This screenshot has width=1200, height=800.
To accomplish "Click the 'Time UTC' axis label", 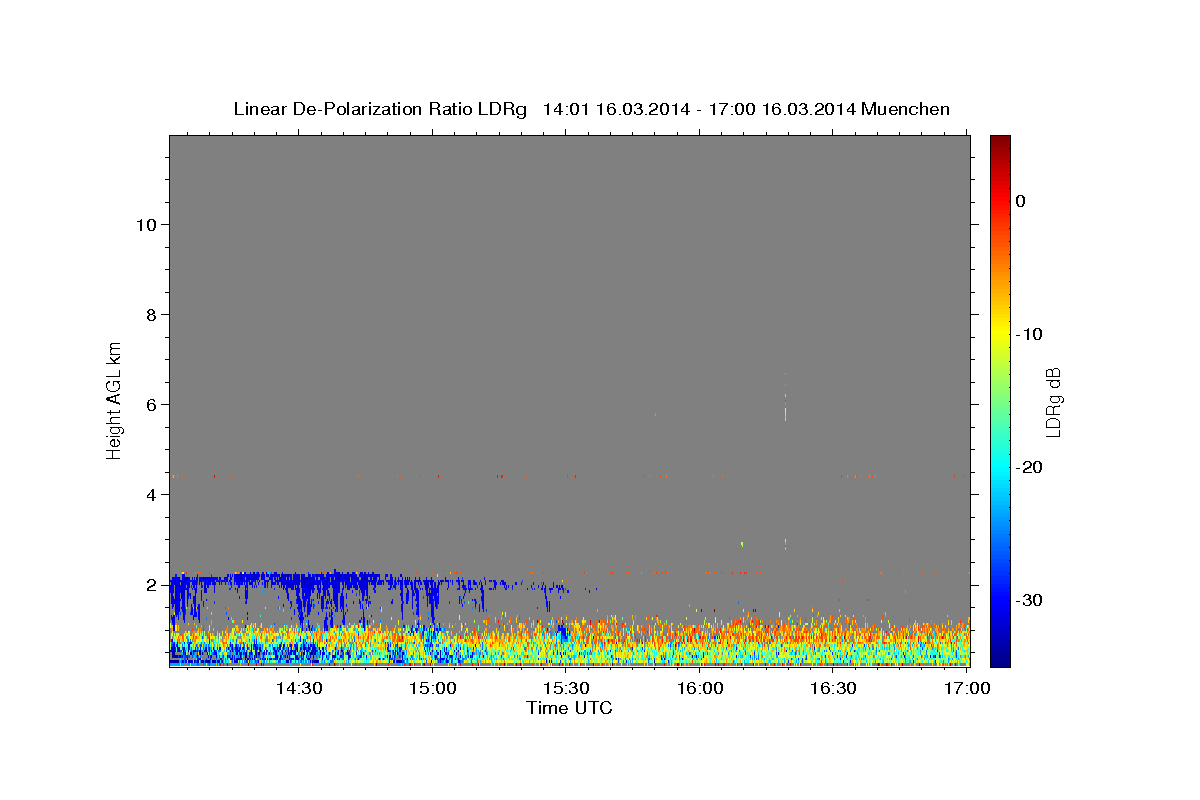I will coord(569,708).
